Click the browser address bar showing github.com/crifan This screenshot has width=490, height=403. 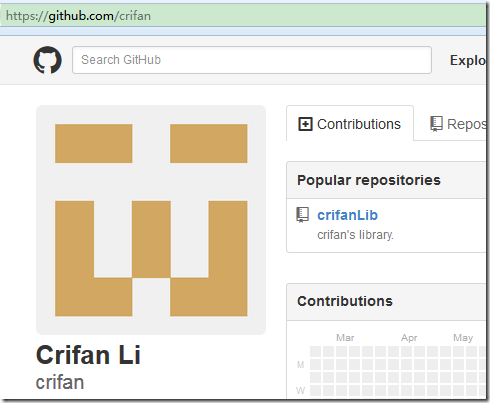[x=243, y=16]
